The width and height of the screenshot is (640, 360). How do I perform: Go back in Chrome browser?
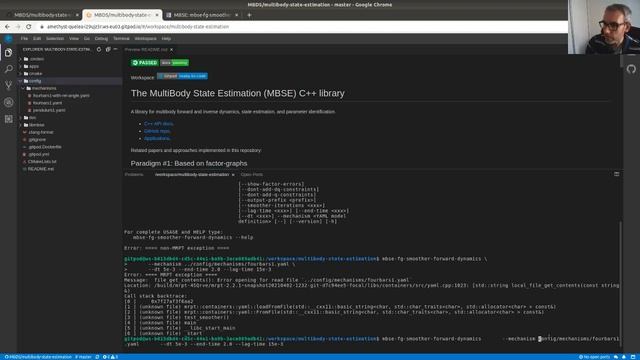coord(7,27)
